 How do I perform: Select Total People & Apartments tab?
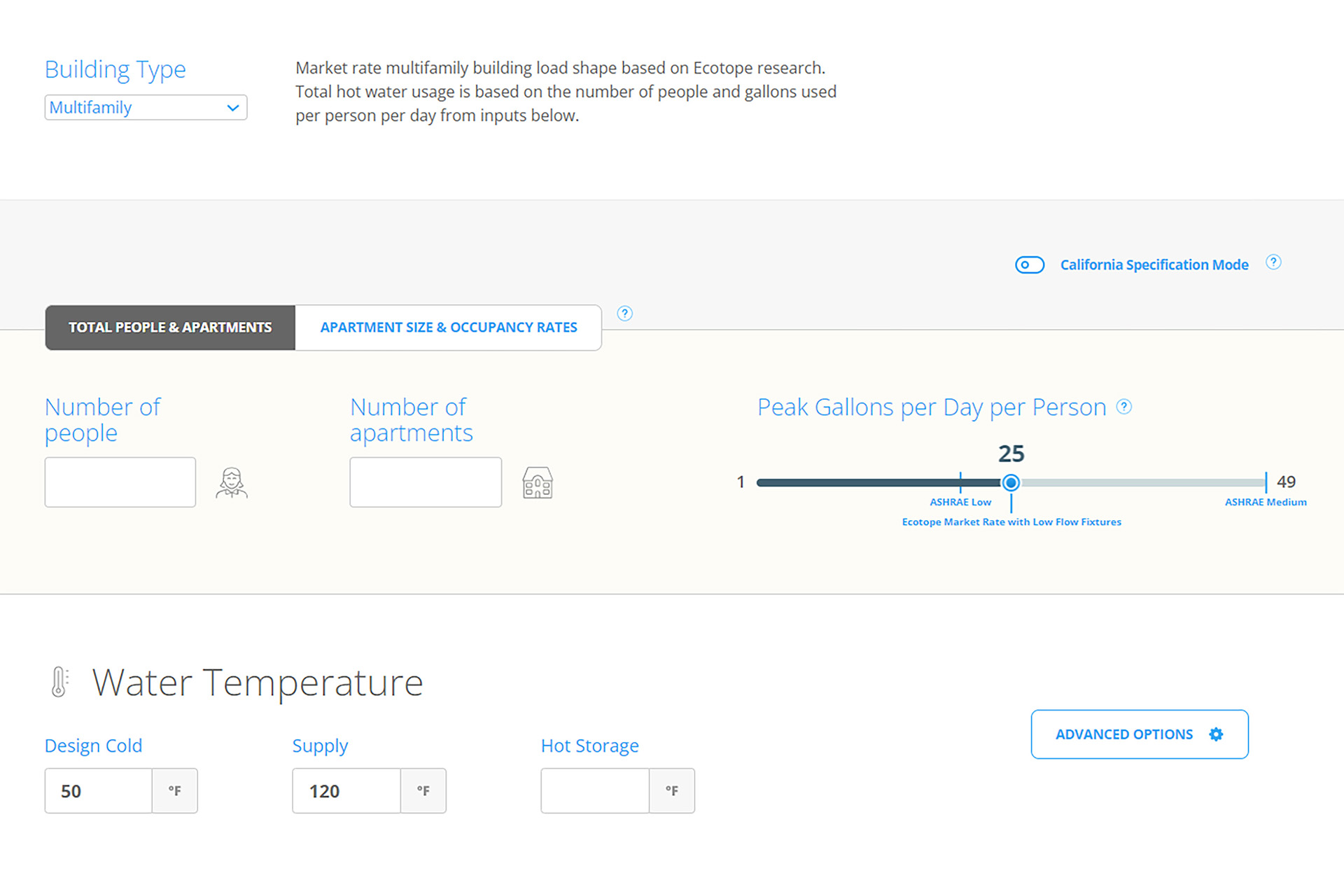coord(170,328)
